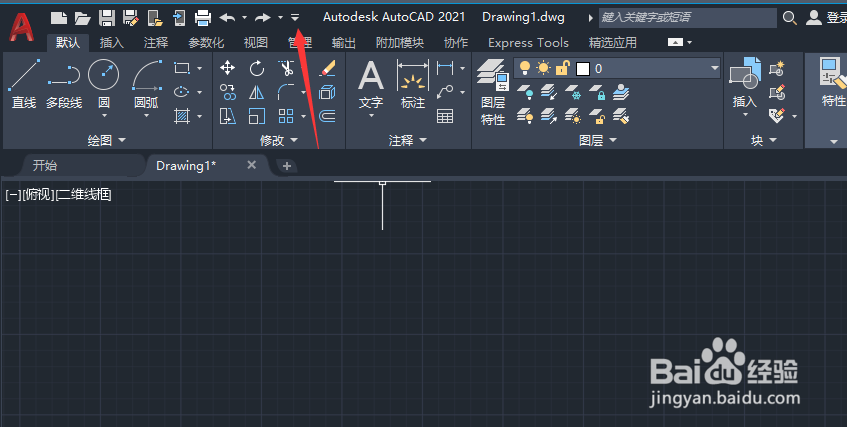Click the layer 0 white color swatch

[x=583, y=69]
